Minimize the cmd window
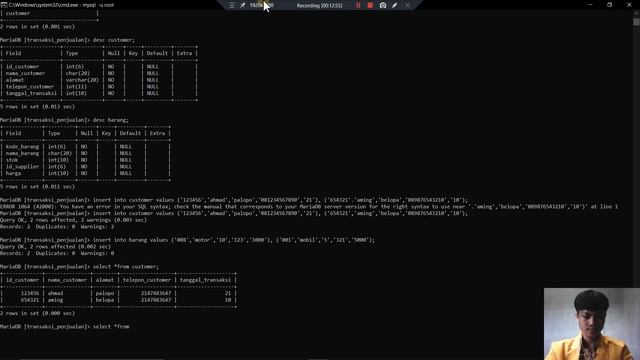Image resolution: width=640 pixels, height=360 pixels. click(589, 5)
